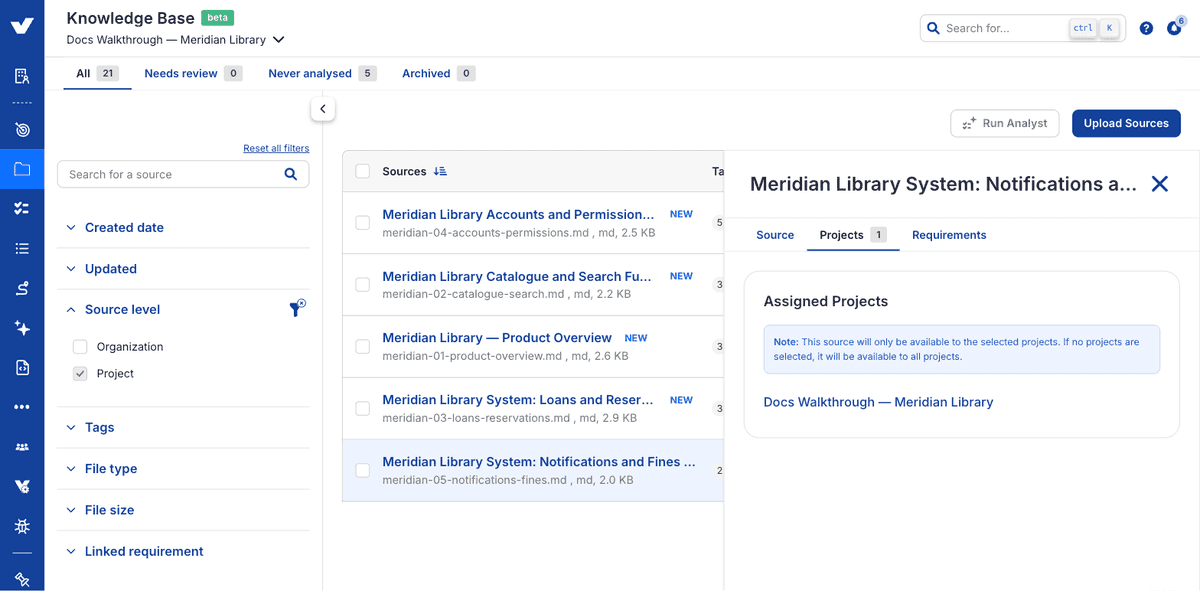This screenshot has height=591, width=1200.
Task: Click the magnifier icon in the source search box
Action: pyautogui.click(x=291, y=174)
